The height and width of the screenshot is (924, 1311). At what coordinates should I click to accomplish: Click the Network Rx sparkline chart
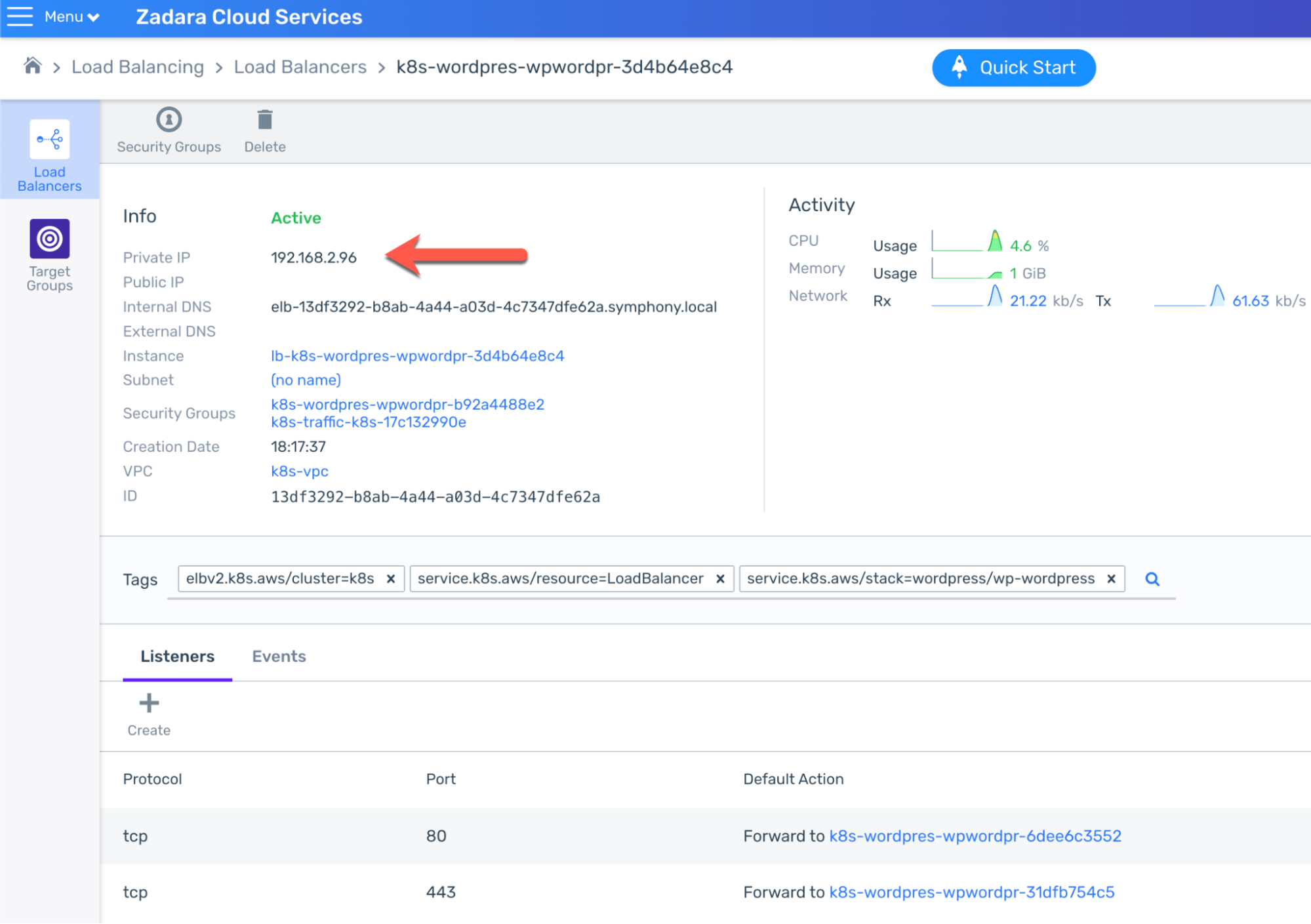coord(967,296)
